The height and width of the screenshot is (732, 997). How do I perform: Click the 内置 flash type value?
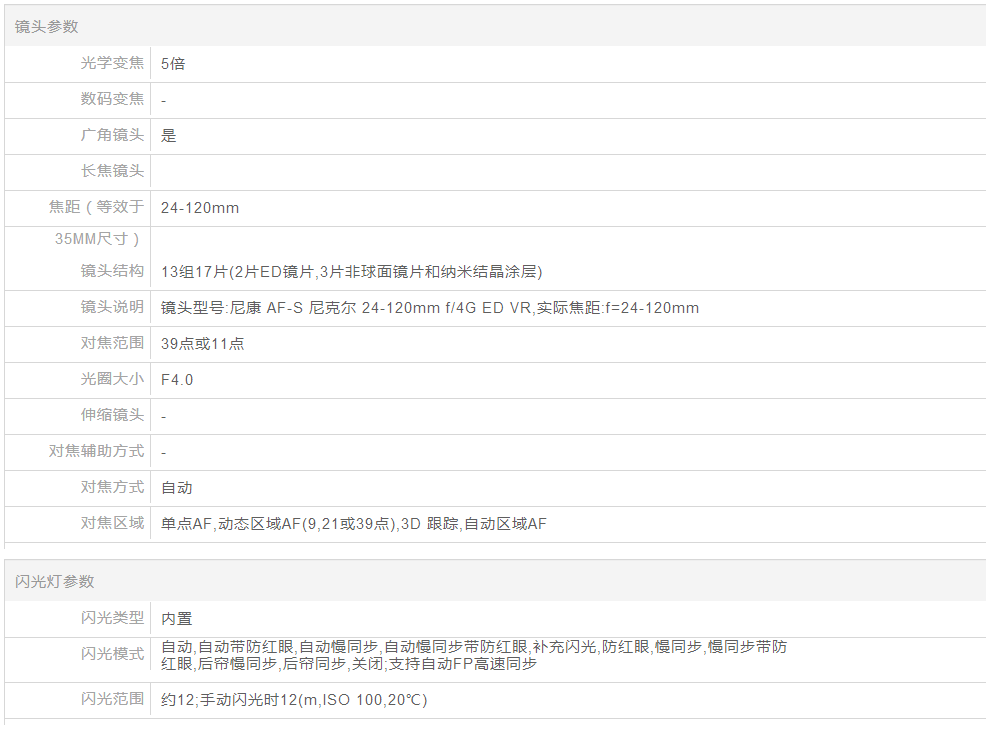tap(177, 619)
